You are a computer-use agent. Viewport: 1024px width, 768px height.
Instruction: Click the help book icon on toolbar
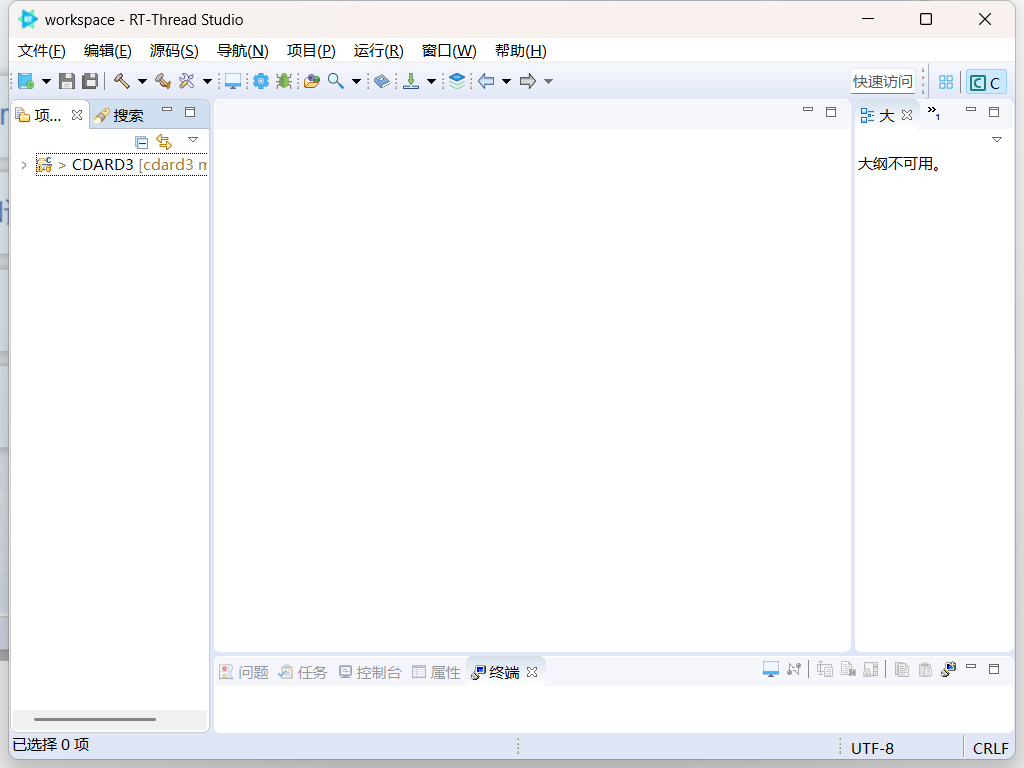pyautogui.click(x=382, y=81)
